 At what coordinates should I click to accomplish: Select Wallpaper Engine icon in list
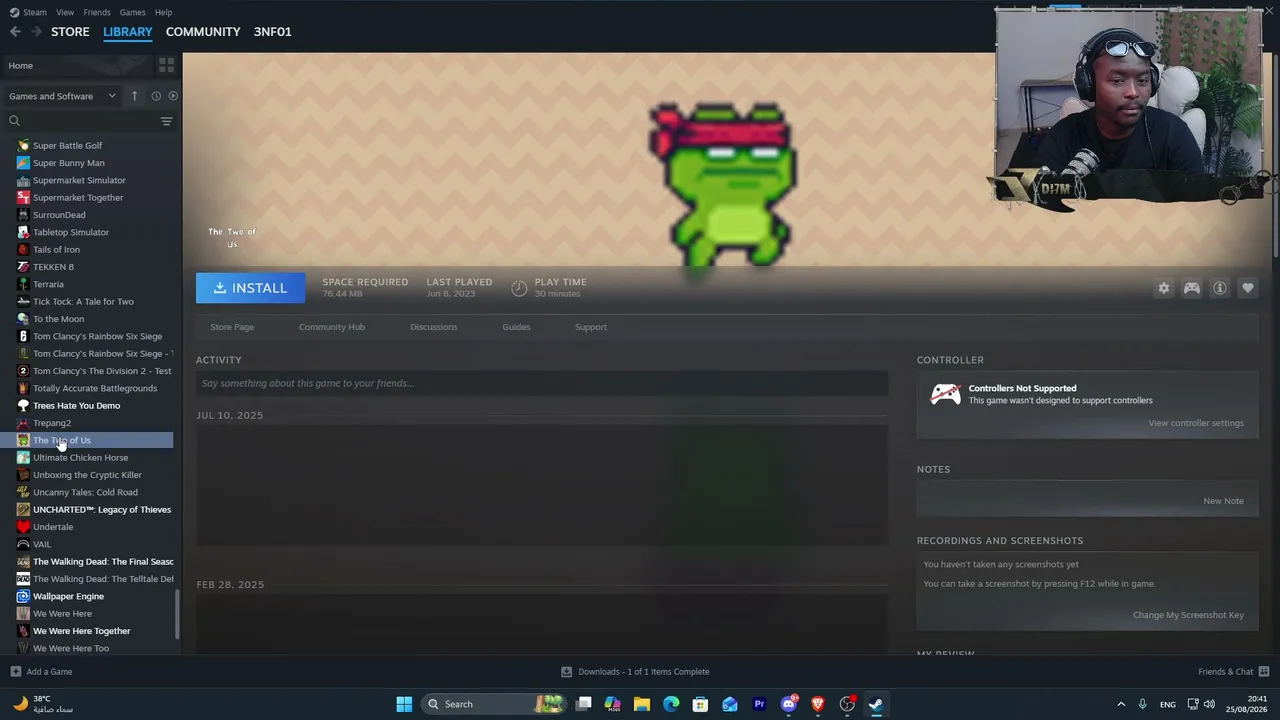23,596
